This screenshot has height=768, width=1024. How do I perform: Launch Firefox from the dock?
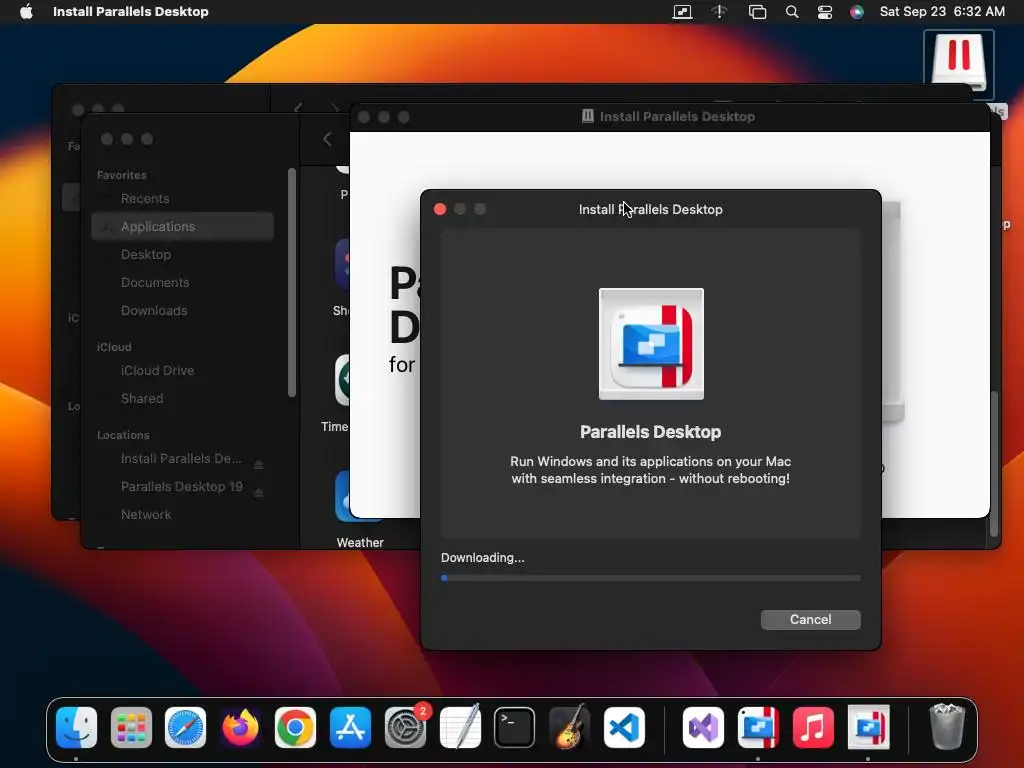point(240,727)
